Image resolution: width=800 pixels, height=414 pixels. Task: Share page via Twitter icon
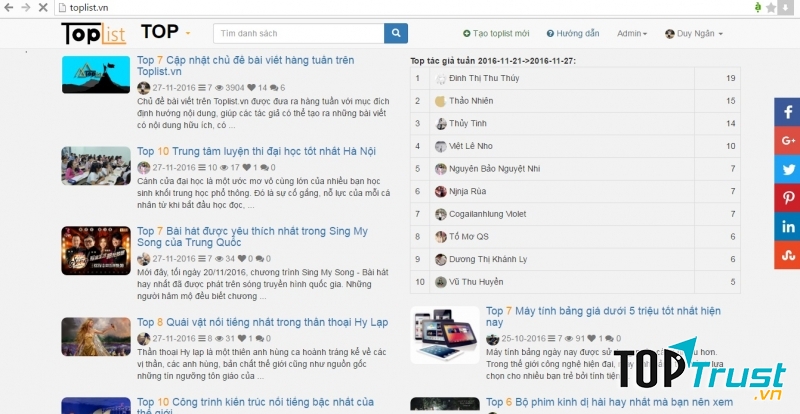pos(787,169)
